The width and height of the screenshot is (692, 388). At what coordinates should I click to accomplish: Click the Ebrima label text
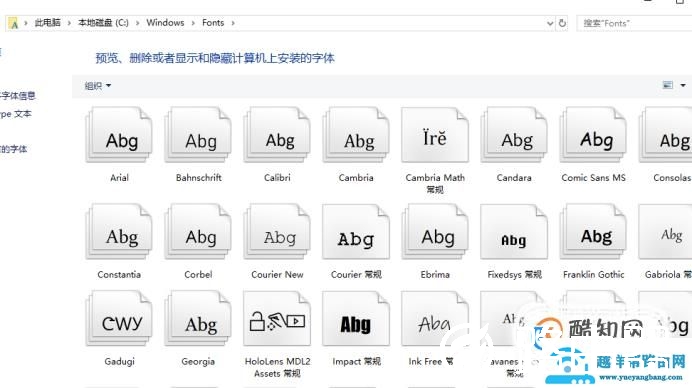tap(435, 275)
